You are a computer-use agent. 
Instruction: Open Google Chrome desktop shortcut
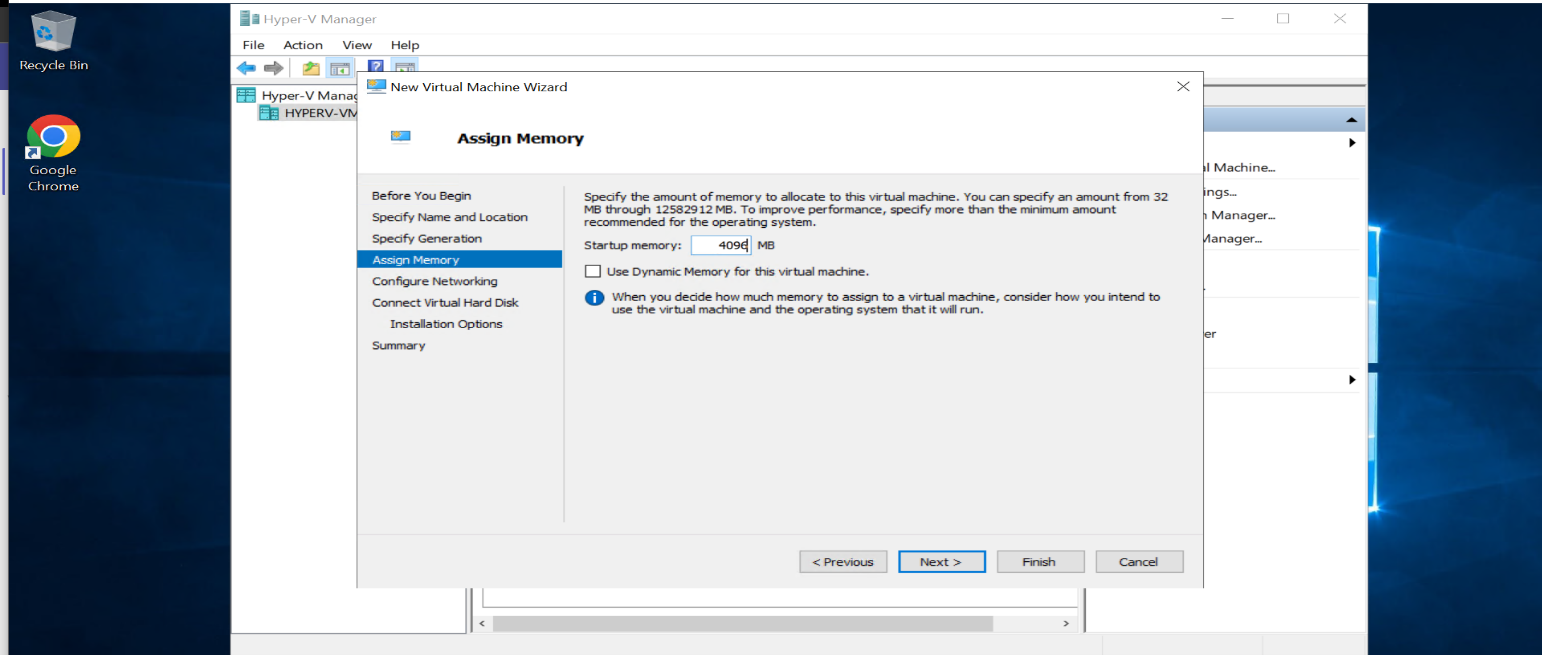[53, 153]
